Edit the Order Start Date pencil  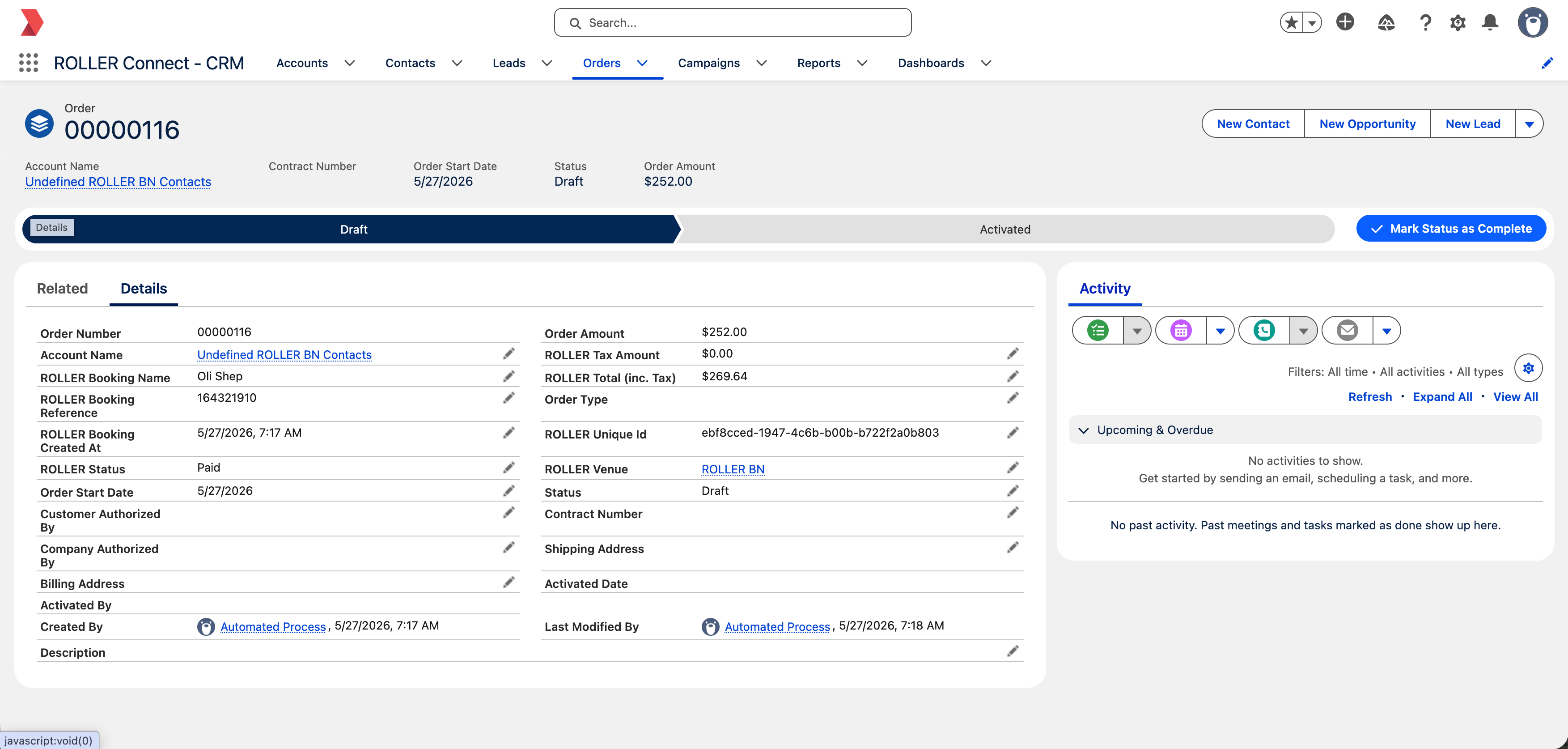[509, 491]
